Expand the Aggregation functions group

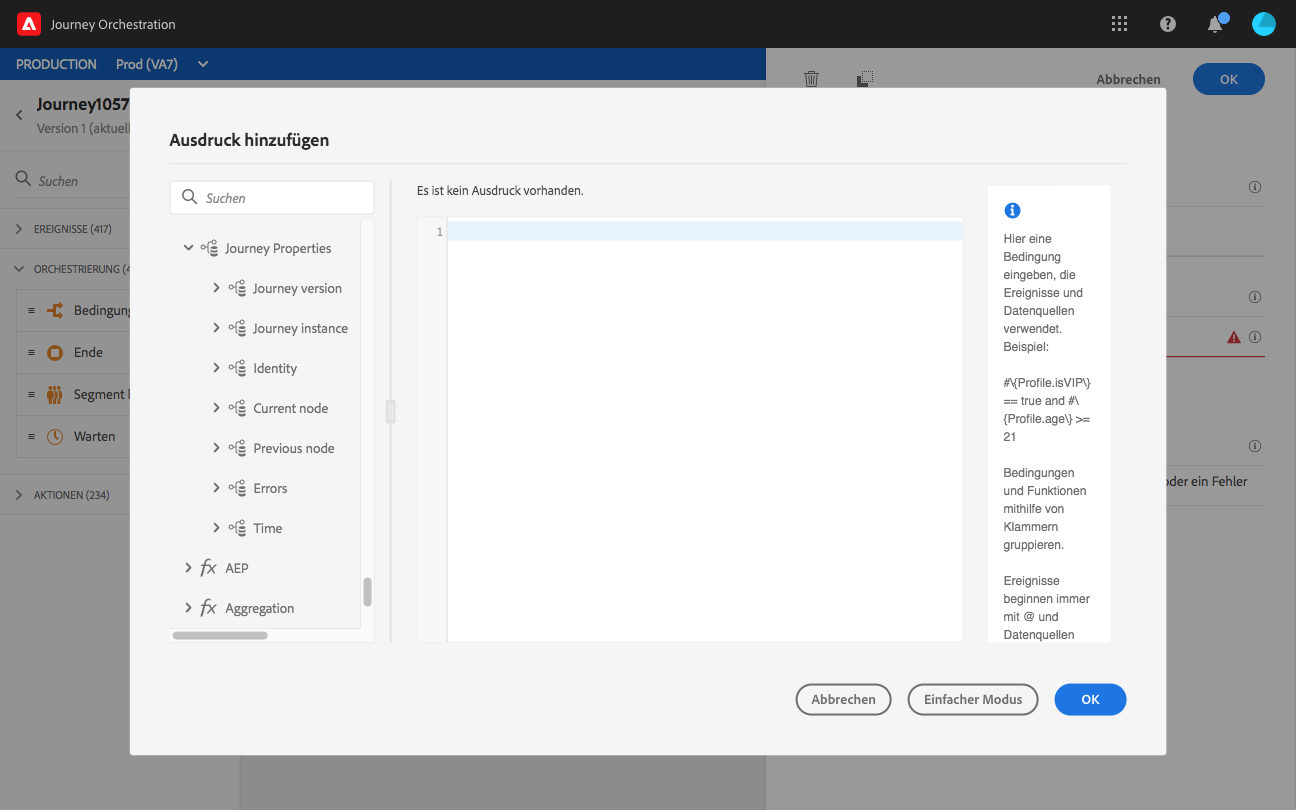click(188, 608)
